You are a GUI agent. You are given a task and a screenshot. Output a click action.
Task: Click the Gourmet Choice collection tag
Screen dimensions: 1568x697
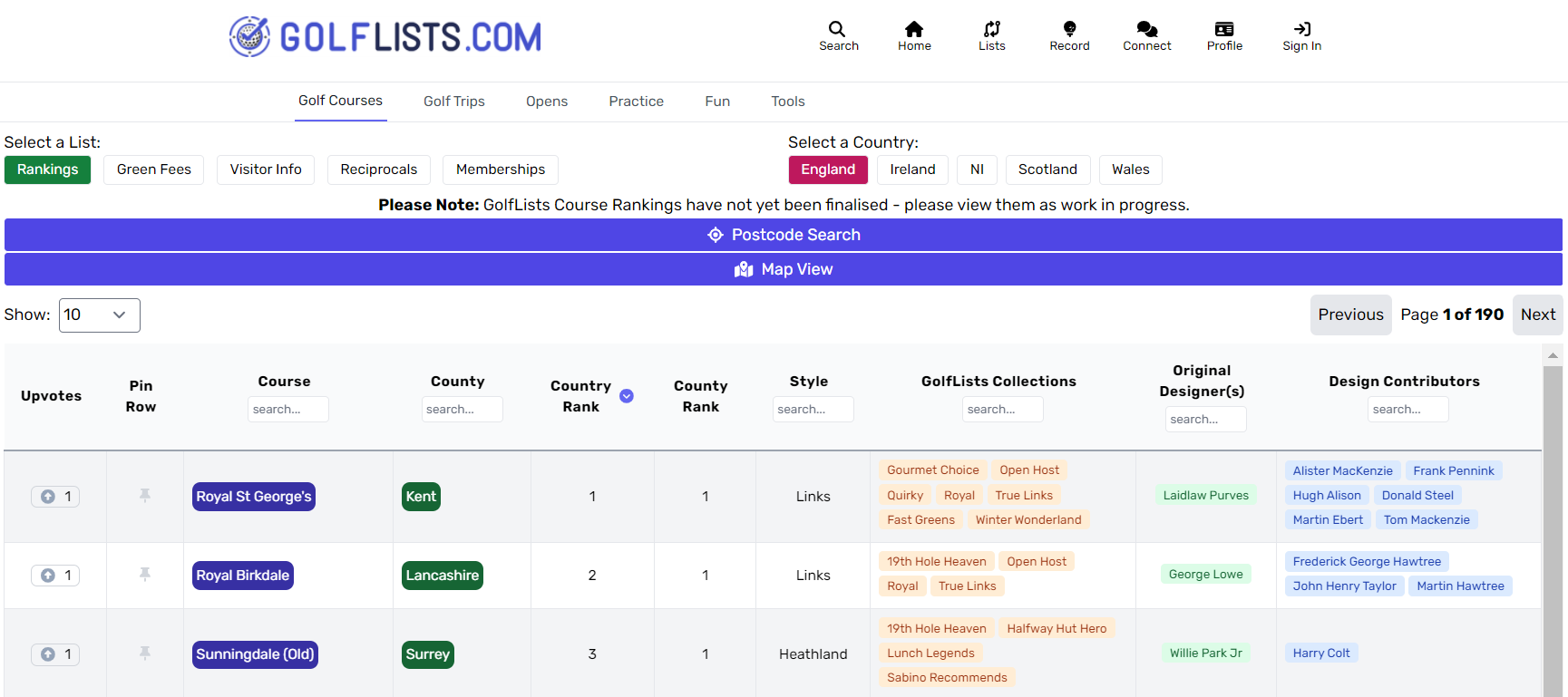pos(933,470)
